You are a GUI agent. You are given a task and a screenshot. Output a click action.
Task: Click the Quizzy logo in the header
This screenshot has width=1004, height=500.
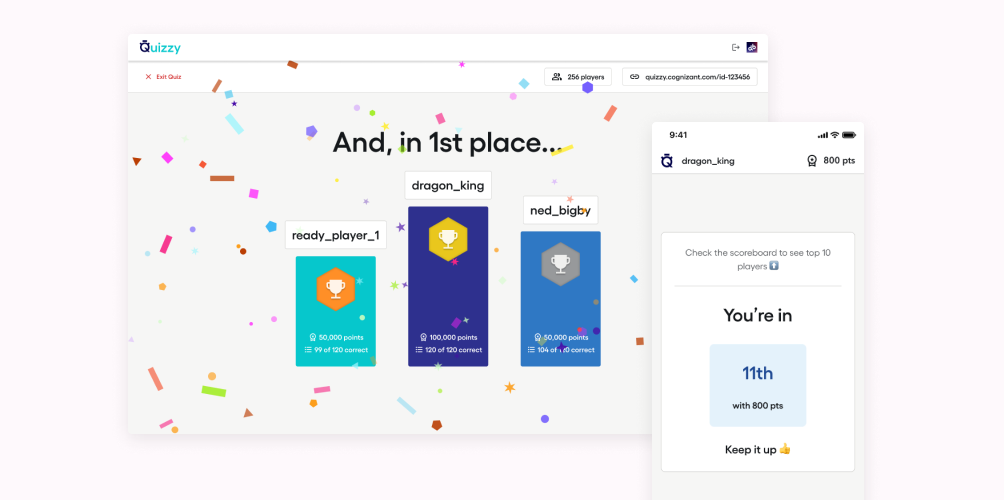point(160,47)
